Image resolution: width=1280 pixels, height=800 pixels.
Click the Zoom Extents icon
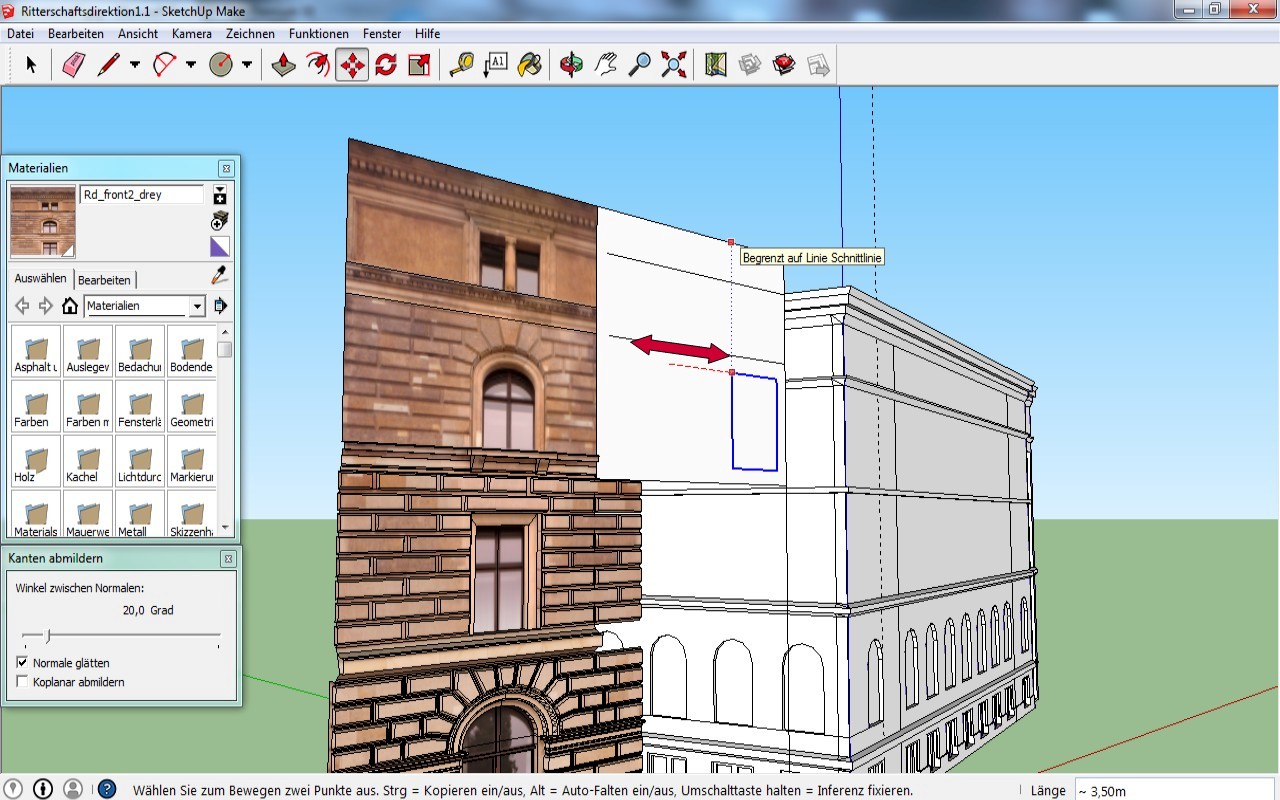[674, 66]
